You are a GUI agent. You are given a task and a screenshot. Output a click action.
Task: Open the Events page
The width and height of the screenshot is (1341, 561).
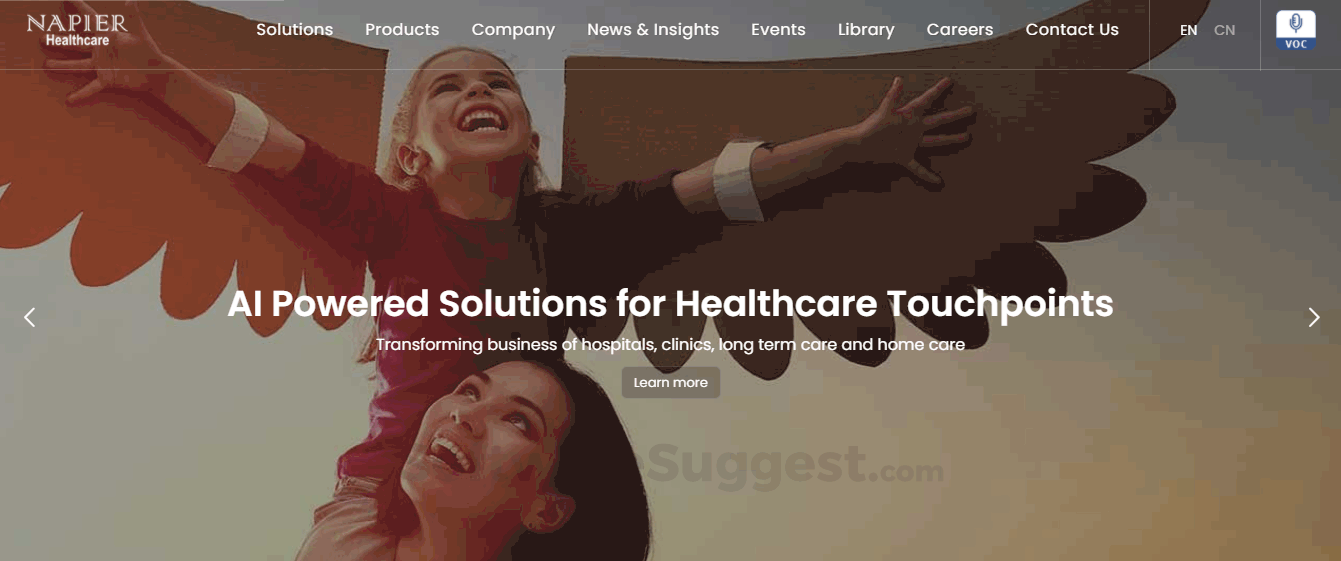(x=778, y=30)
